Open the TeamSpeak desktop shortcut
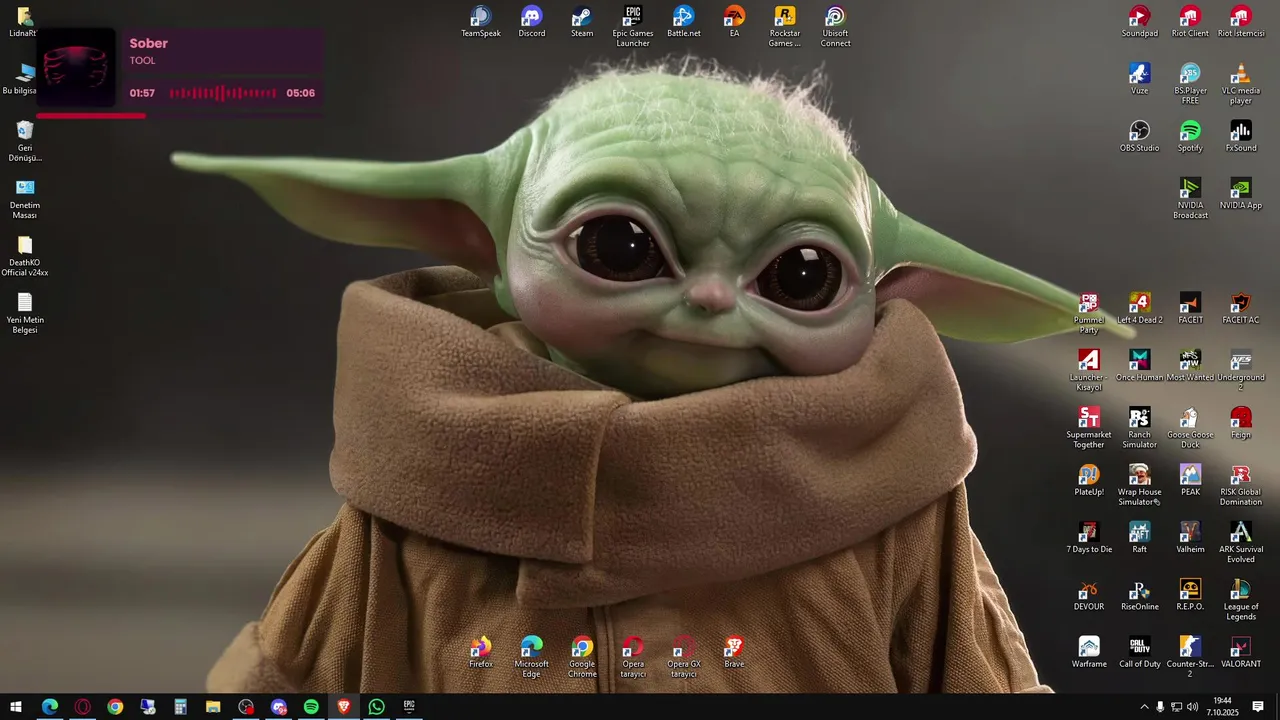The width and height of the screenshot is (1280, 720). point(481,22)
